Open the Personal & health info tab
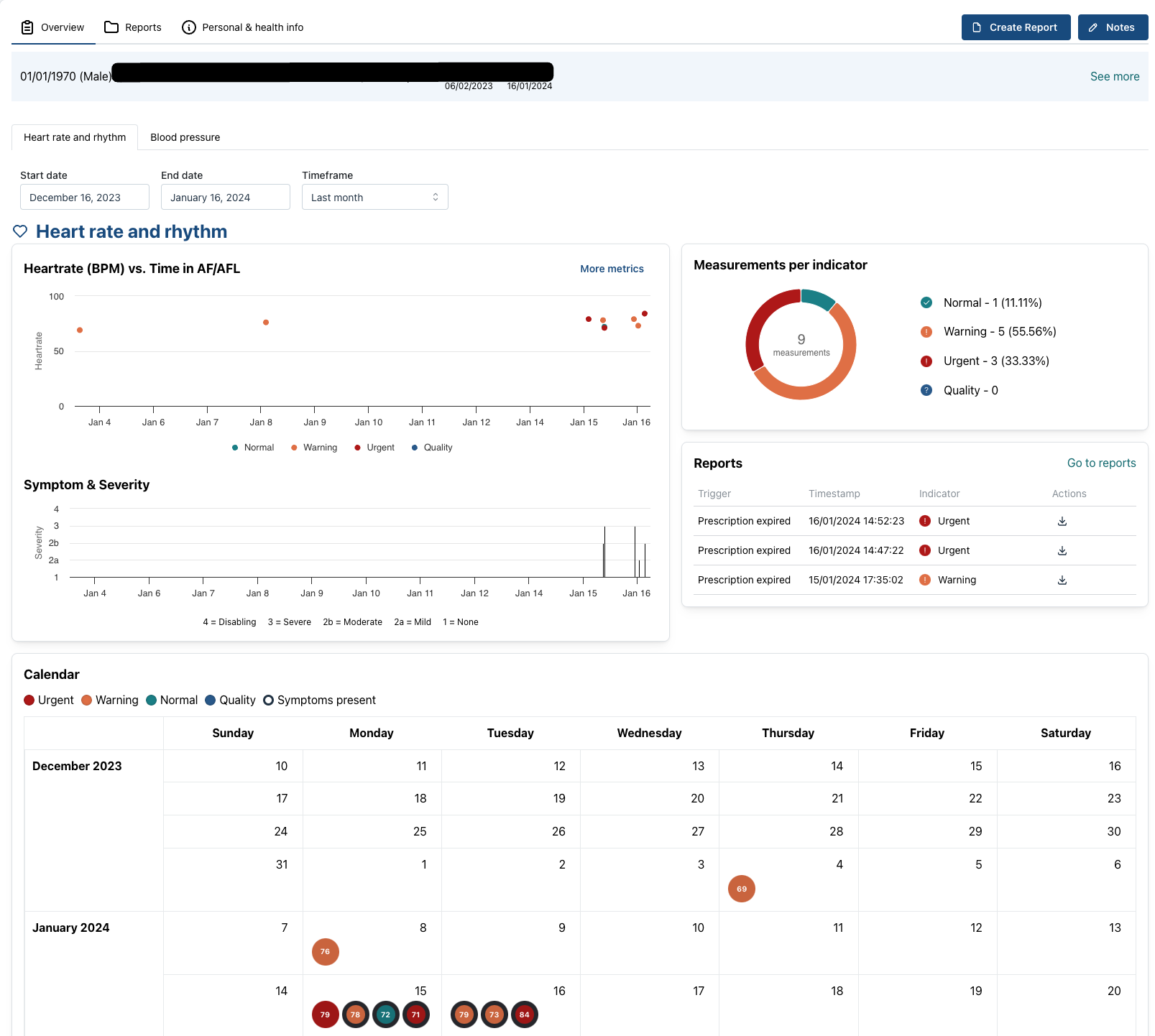 pos(243,27)
